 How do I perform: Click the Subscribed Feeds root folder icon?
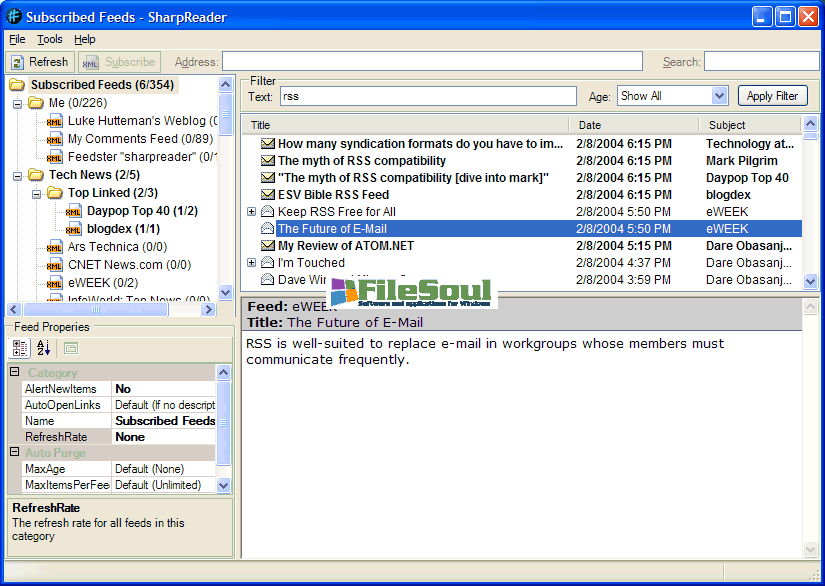click(17, 85)
